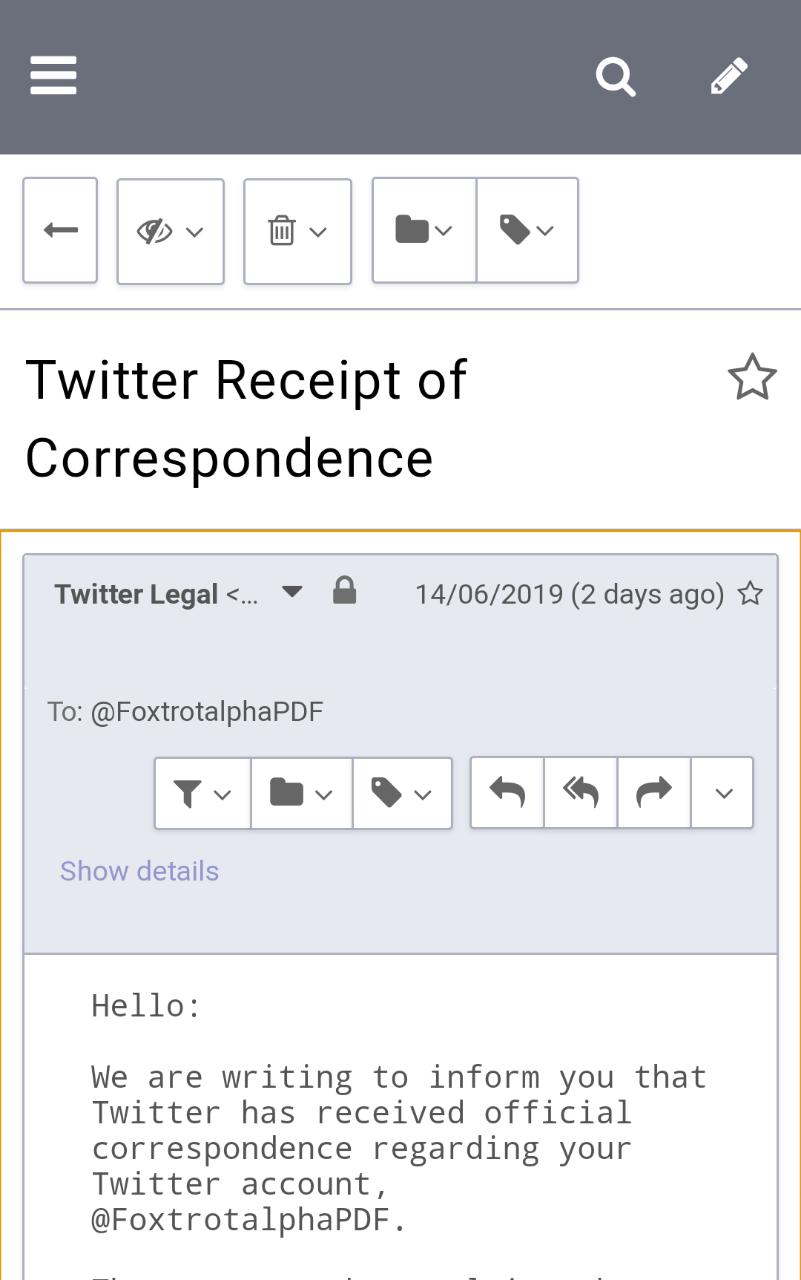Screen dimensions: 801x1280
Task: Open the message-level folder dropdown
Action: point(301,793)
